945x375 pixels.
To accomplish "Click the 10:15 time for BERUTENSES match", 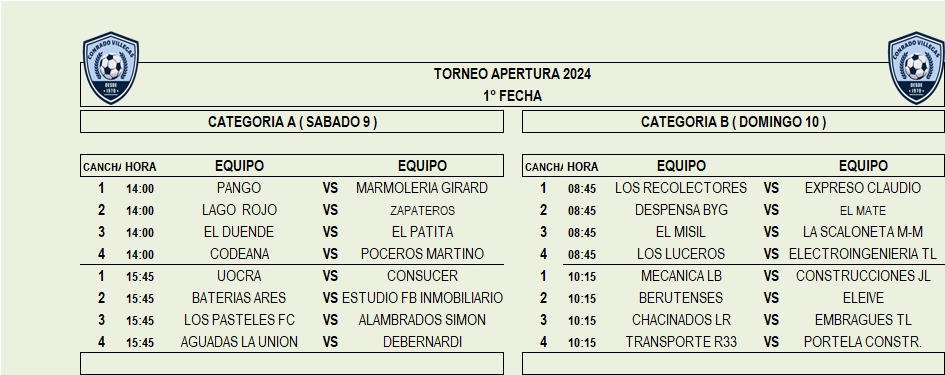I will 582,298.
